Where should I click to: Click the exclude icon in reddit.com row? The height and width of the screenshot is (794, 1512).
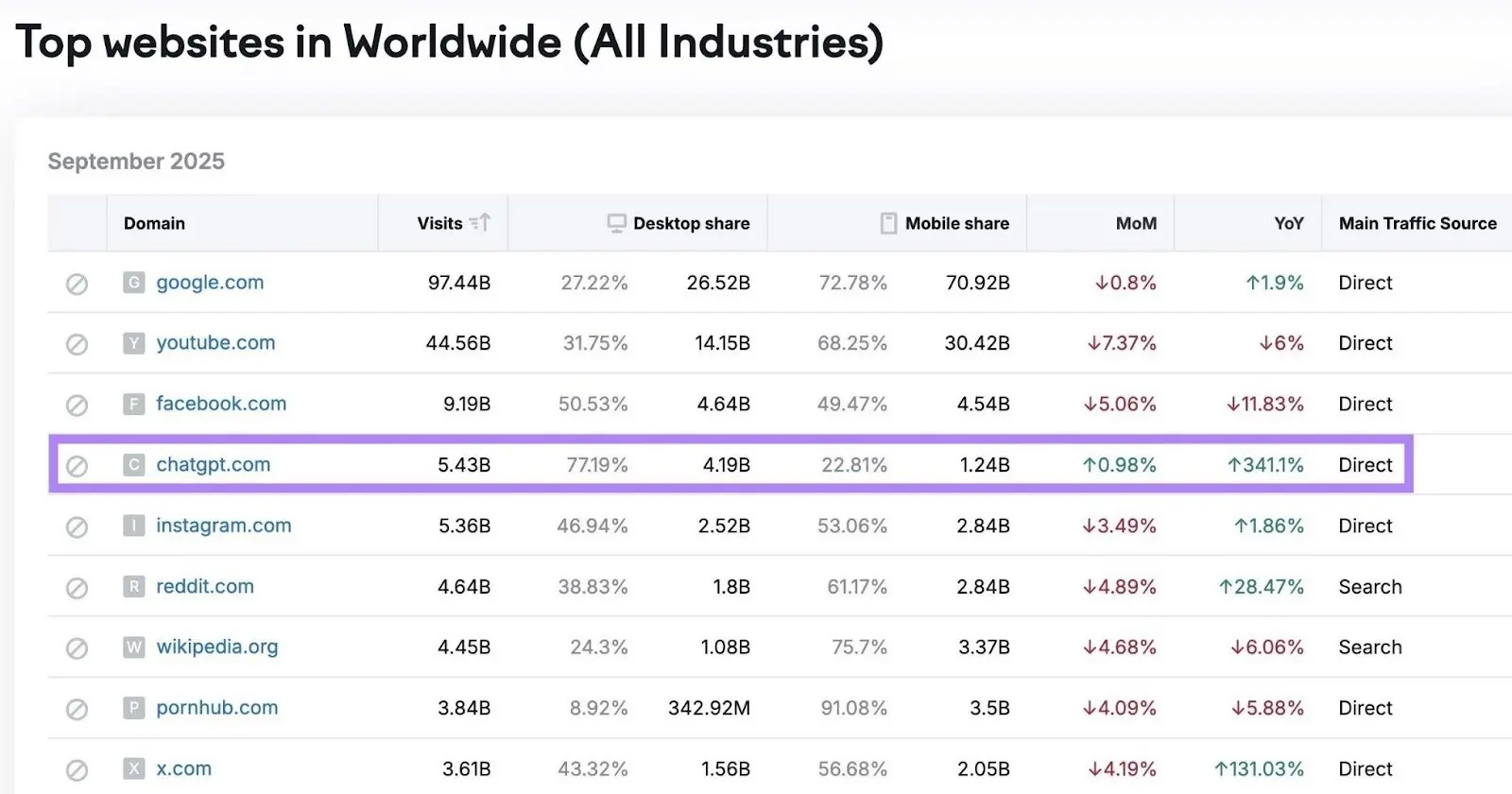[77, 588]
